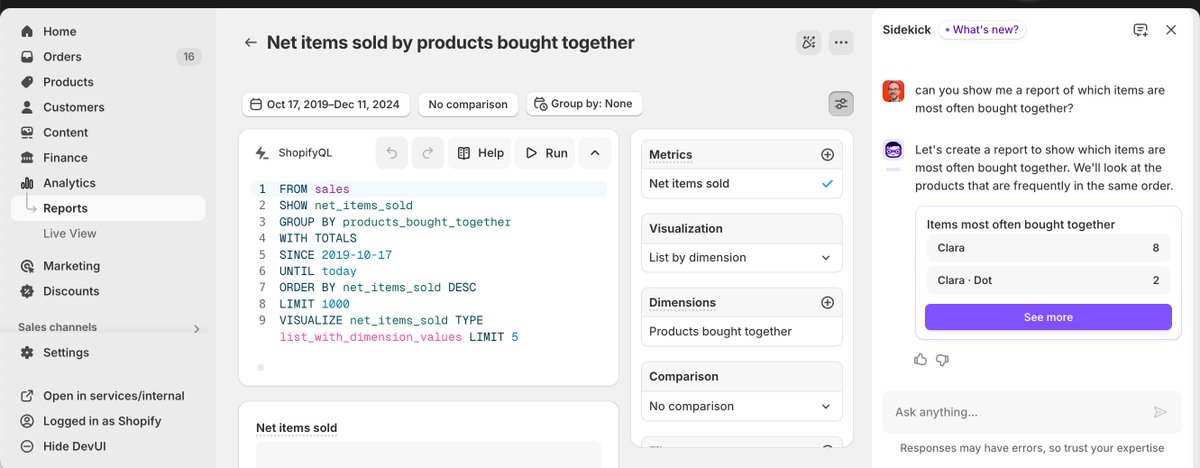Open the List by dimension visualization dropdown

(741, 258)
